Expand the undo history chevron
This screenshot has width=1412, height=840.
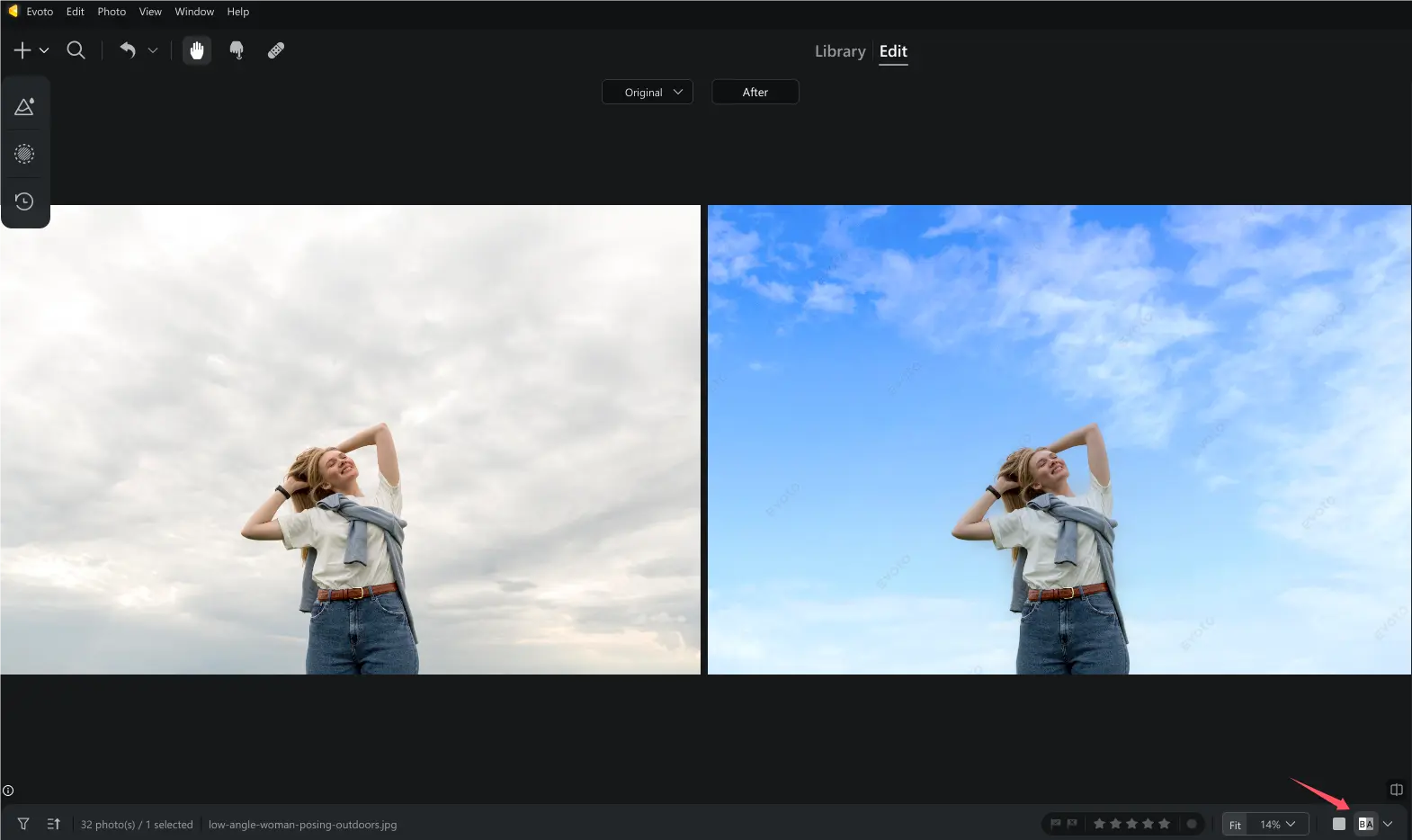click(x=153, y=50)
